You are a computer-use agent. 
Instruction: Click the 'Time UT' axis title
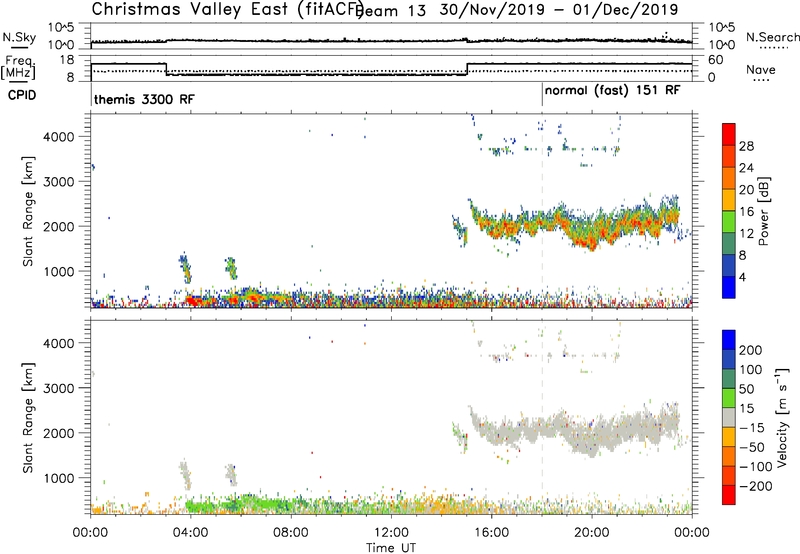point(391,548)
